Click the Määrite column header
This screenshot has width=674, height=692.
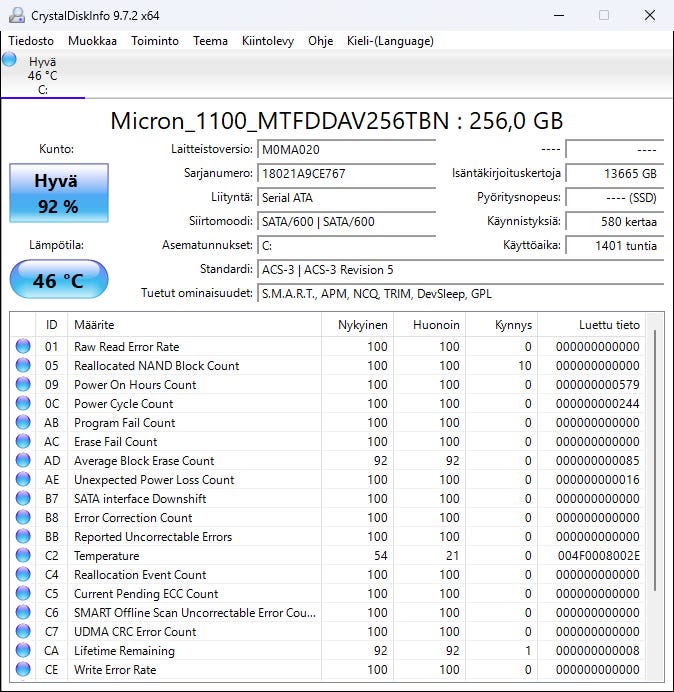(94, 325)
